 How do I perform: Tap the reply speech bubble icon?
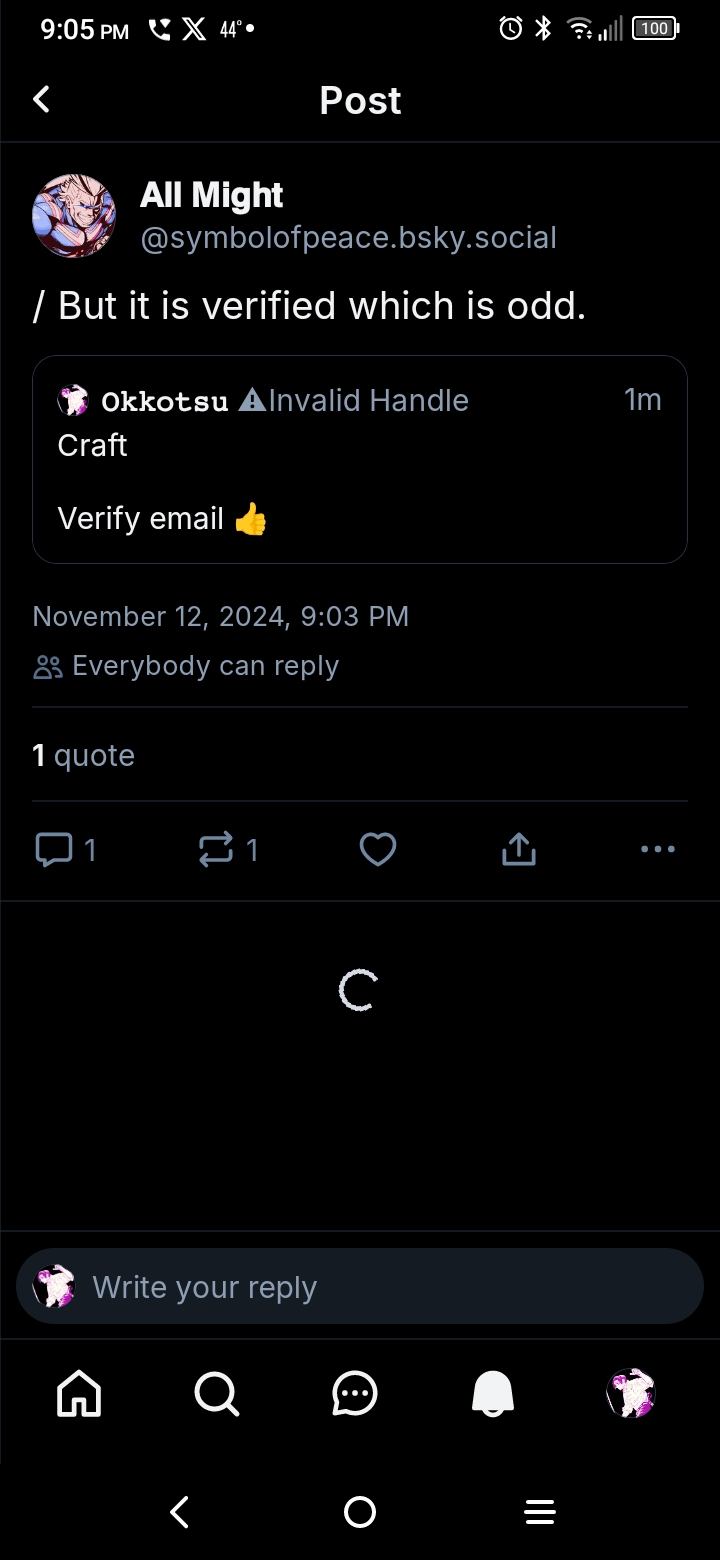[54, 850]
